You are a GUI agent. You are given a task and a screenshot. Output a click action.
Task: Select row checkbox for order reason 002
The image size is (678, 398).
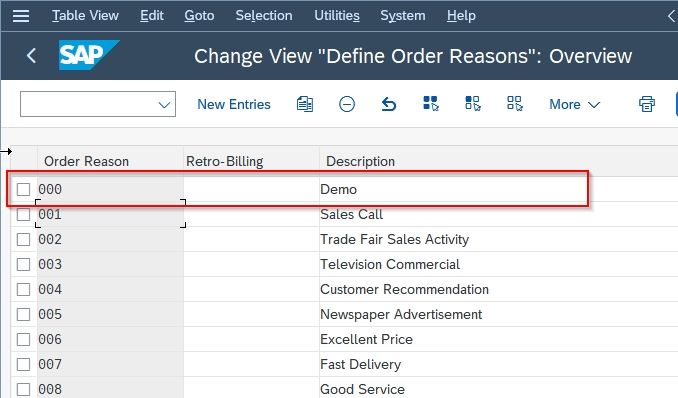coord(23,239)
